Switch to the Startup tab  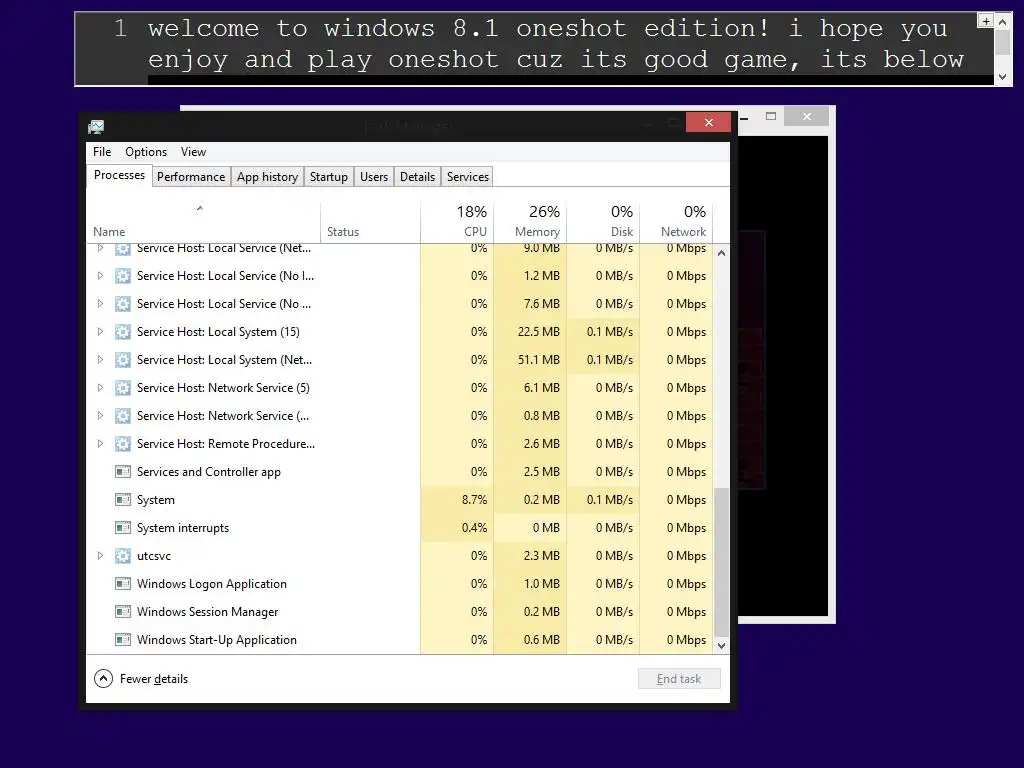[x=328, y=176]
